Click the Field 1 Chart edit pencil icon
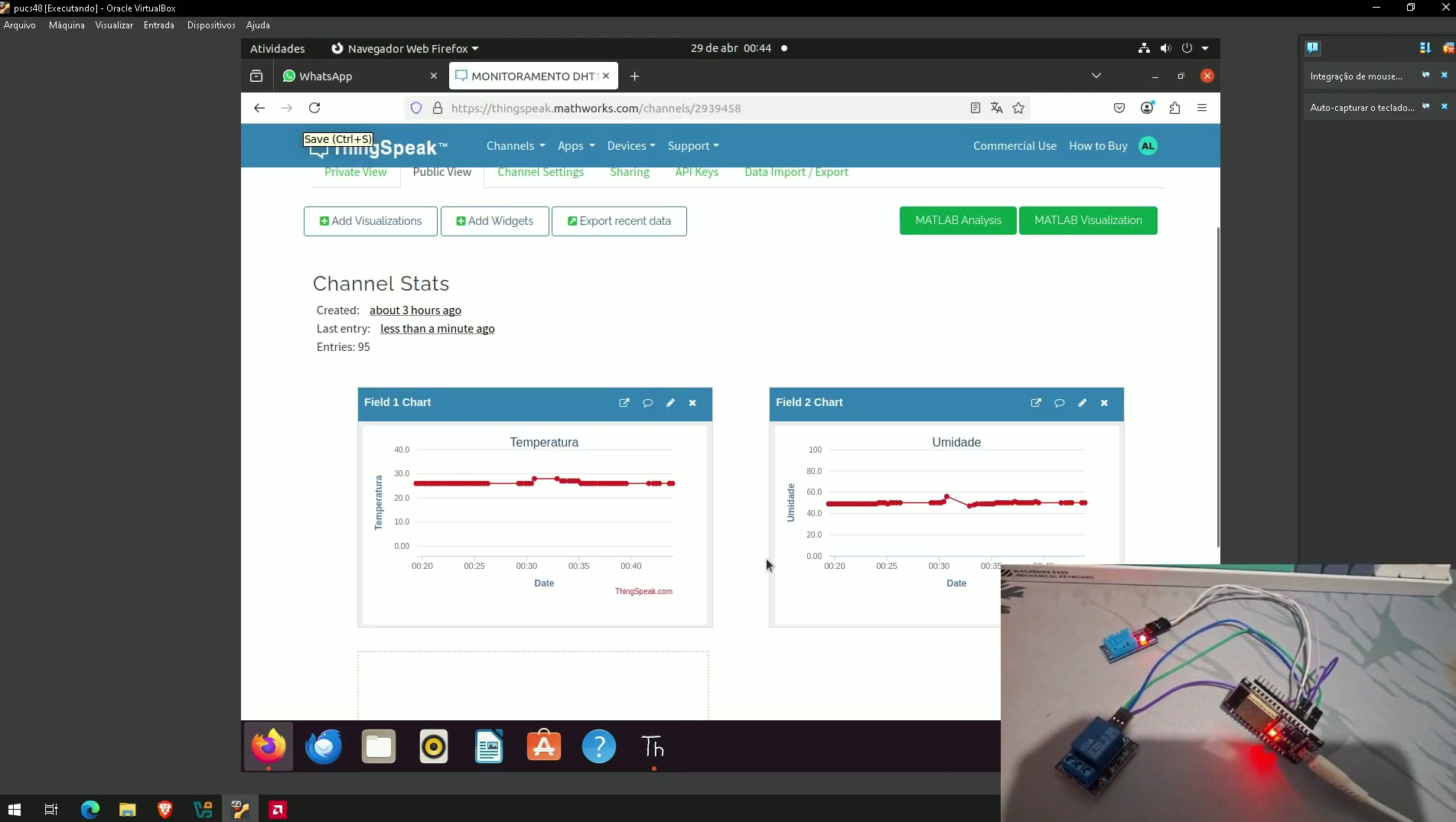The width and height of the screenshot is (1456, 822). tap(670, 403)
